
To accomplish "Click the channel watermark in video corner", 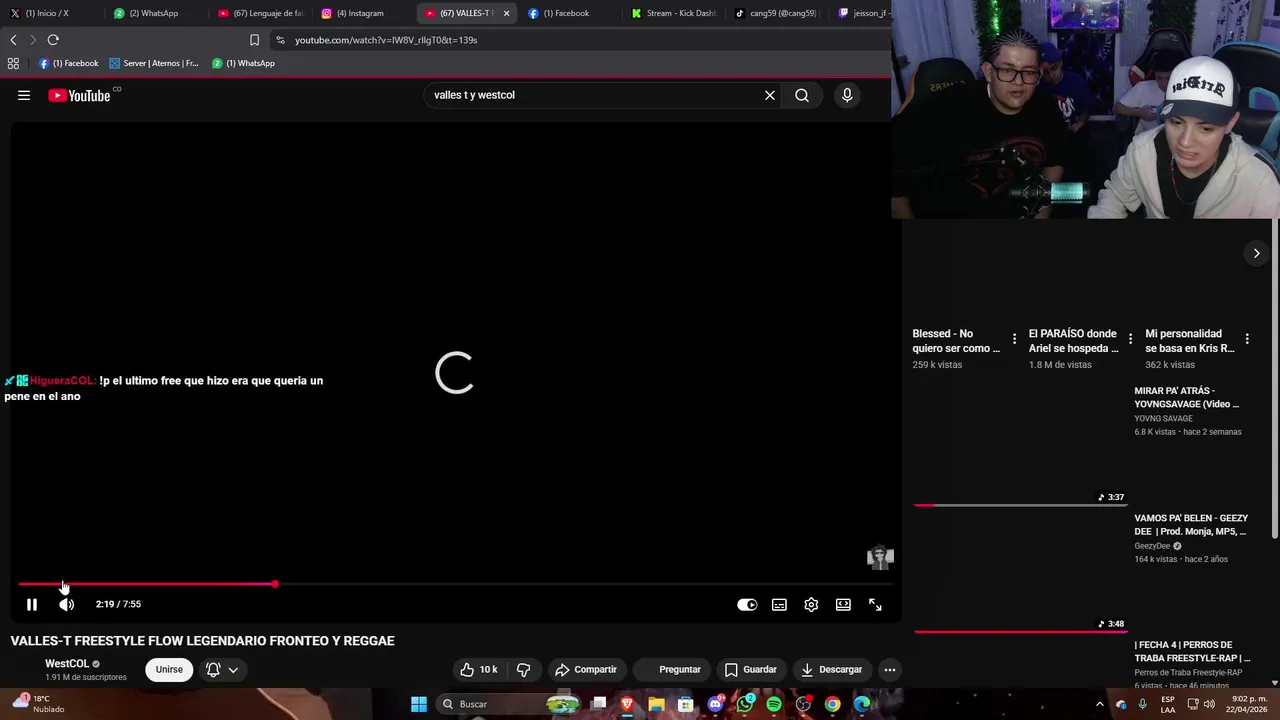I will [x=880, y=557].
